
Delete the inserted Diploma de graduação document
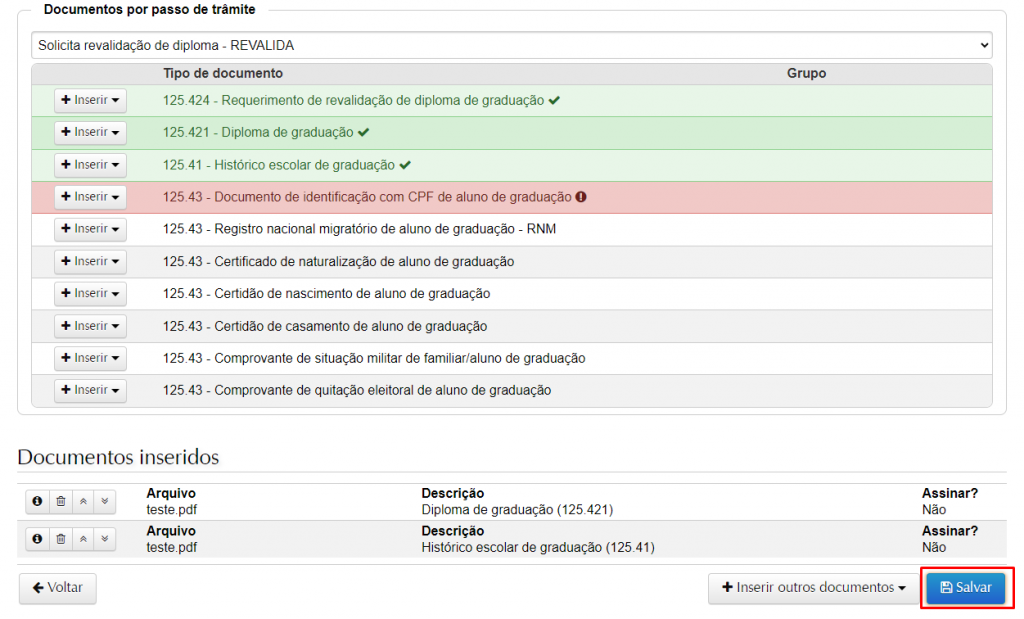click(x=60, y=501)
